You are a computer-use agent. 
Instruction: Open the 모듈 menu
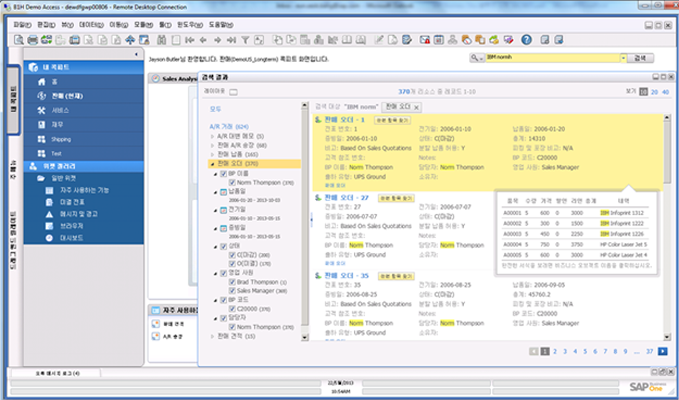pyautogui.click(x=144, y=25)
